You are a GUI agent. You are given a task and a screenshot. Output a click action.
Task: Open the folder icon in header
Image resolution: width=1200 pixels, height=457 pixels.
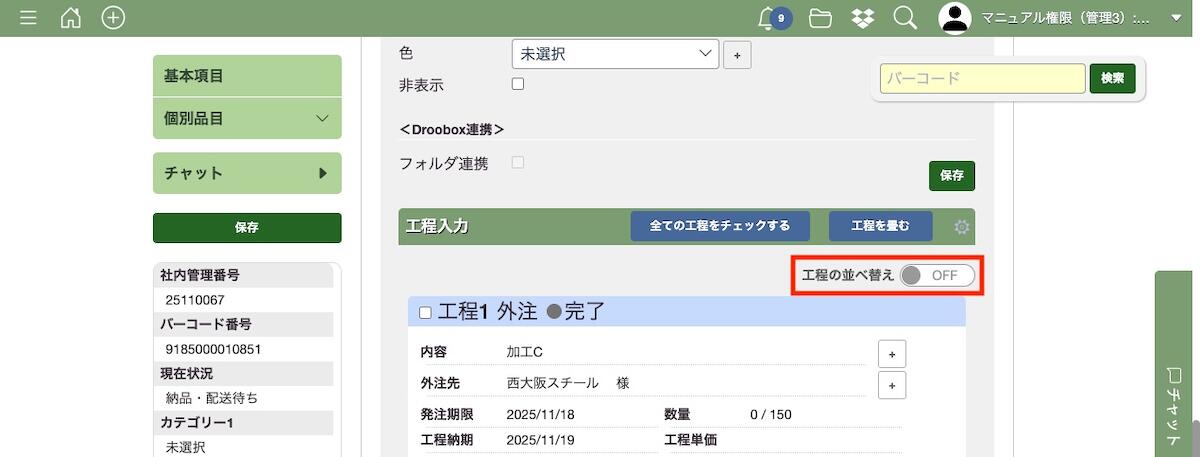pyautogui.click(x=821, y=18)
